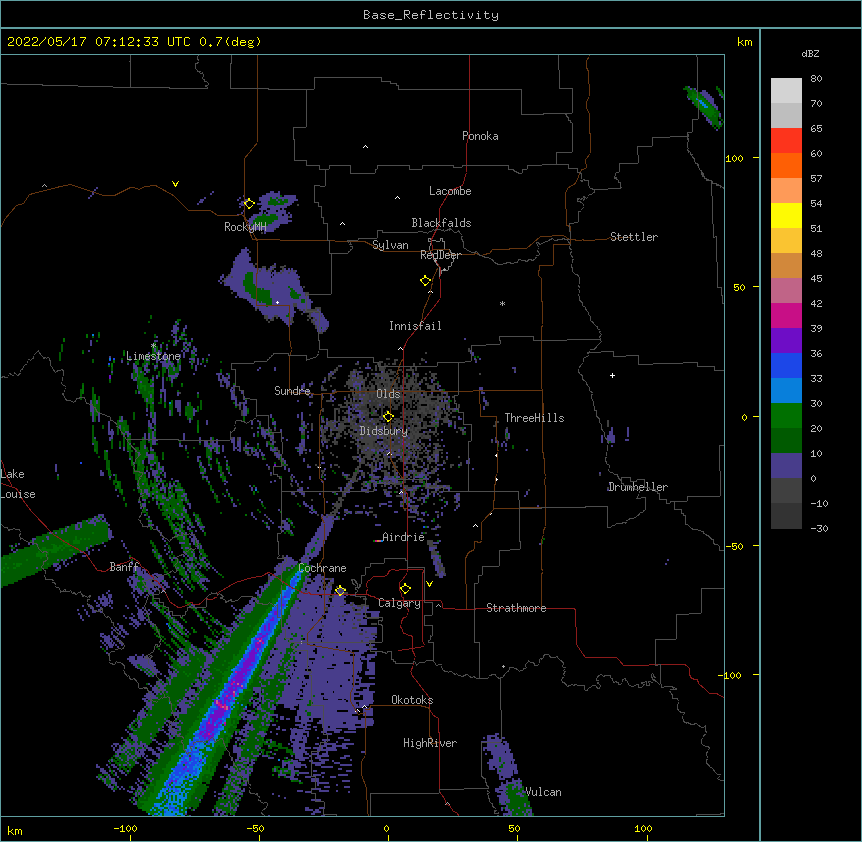Image resolution: width=862 pixels, height=842 pixels.
Task: Select the yellow V marker northwest of RockyMH
Action: [x=175, y=184]
